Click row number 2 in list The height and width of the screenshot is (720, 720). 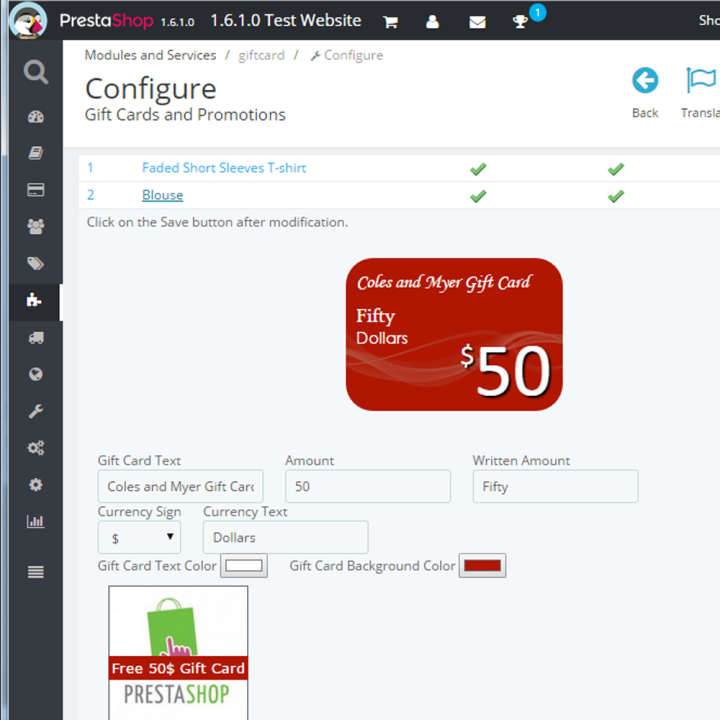click(90, 195)
